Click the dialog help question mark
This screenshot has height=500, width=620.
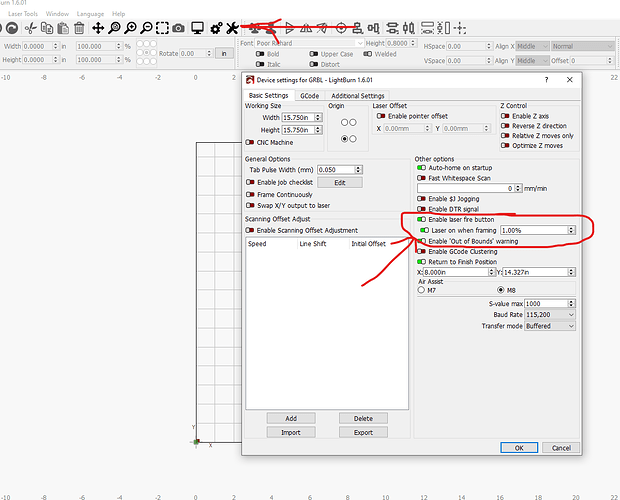pyautogui.click(x=546, y=80)
